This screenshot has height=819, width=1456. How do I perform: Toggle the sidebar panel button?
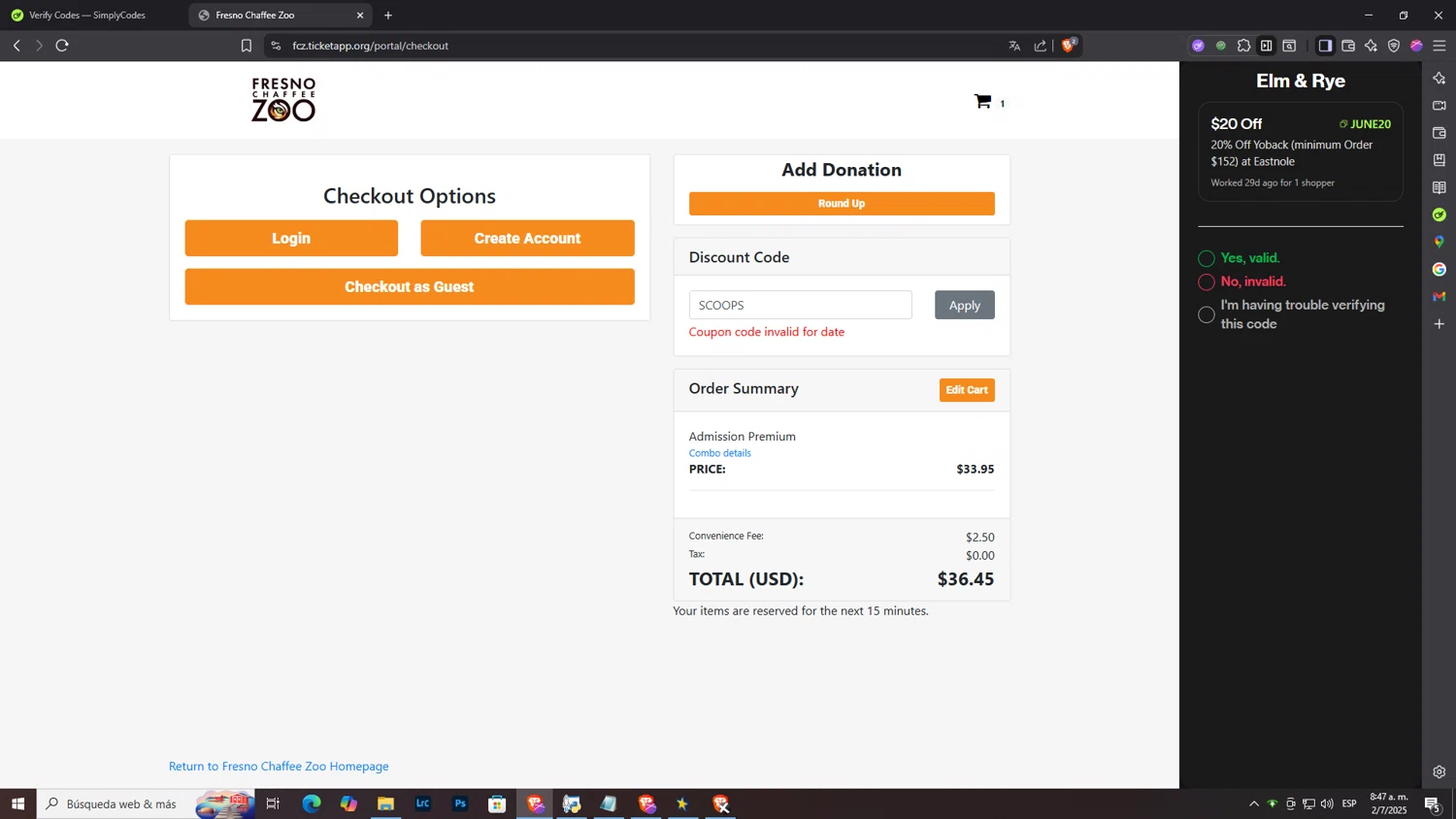tap(1325, 46)
